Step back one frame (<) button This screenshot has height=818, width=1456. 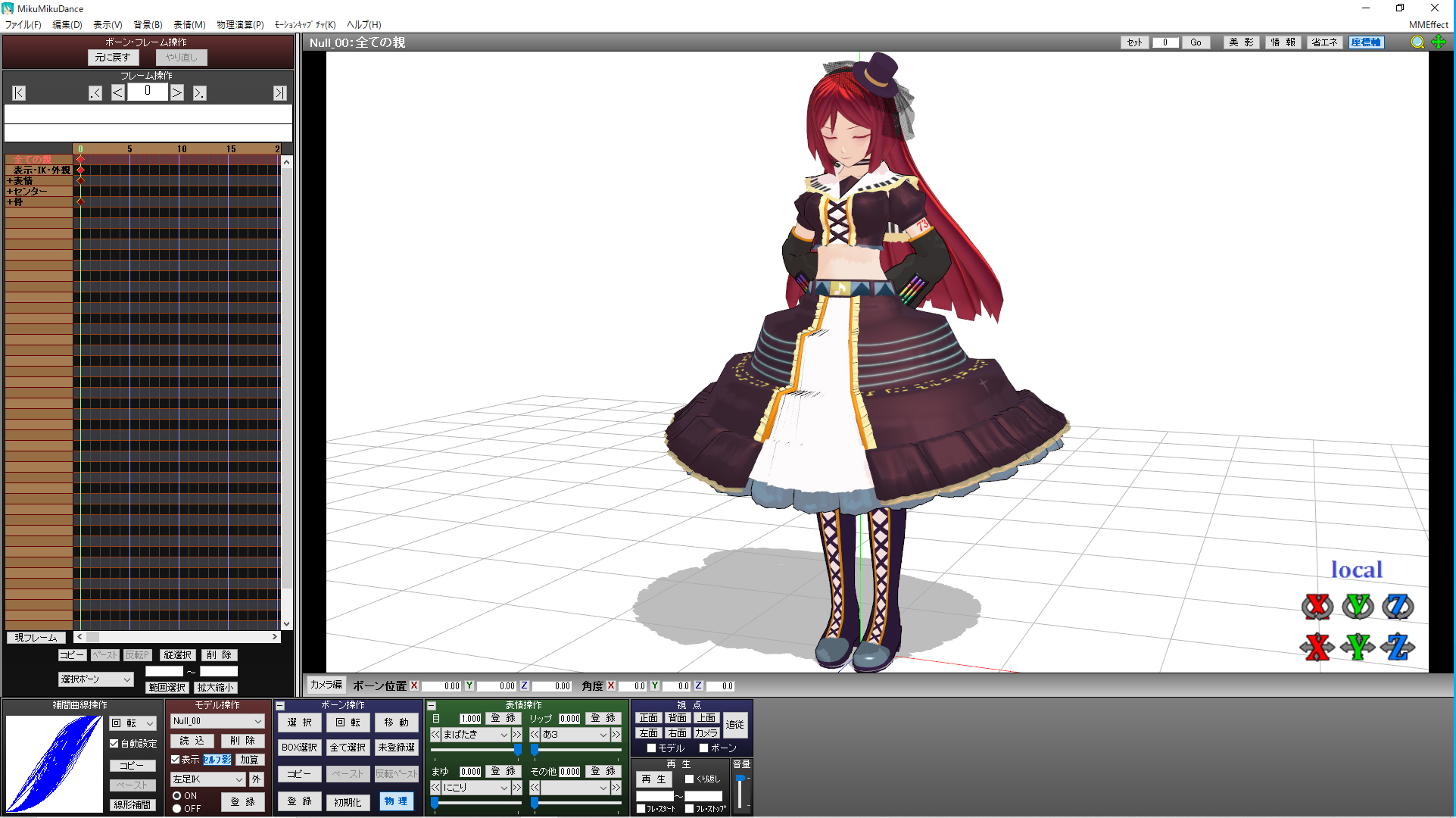coord(117,93)
